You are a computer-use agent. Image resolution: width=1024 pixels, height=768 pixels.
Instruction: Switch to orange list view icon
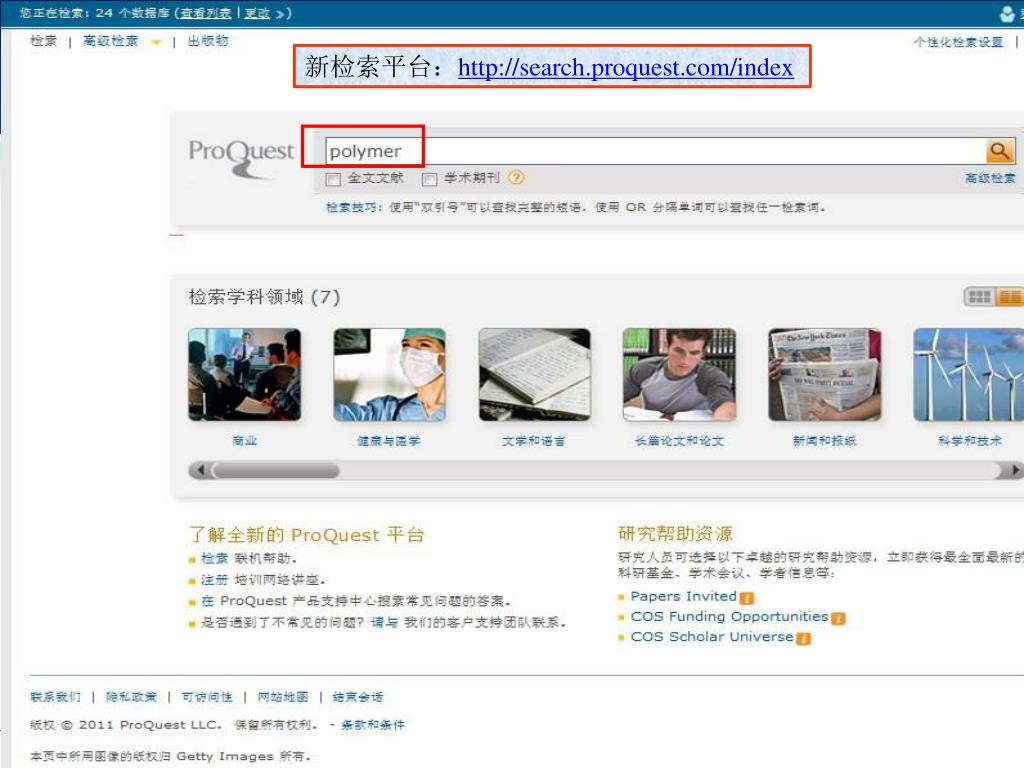pyautogui.click(x=1009, y=297)
